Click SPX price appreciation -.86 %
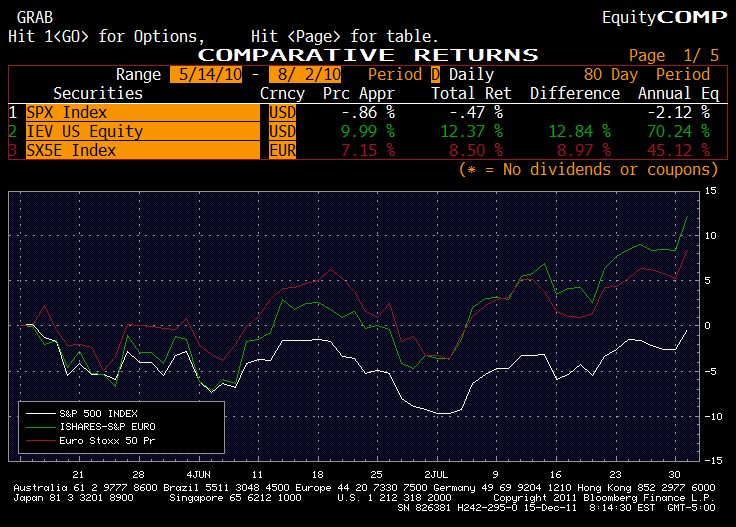Screen dimensions: 736x527 (x=368, y=113)
